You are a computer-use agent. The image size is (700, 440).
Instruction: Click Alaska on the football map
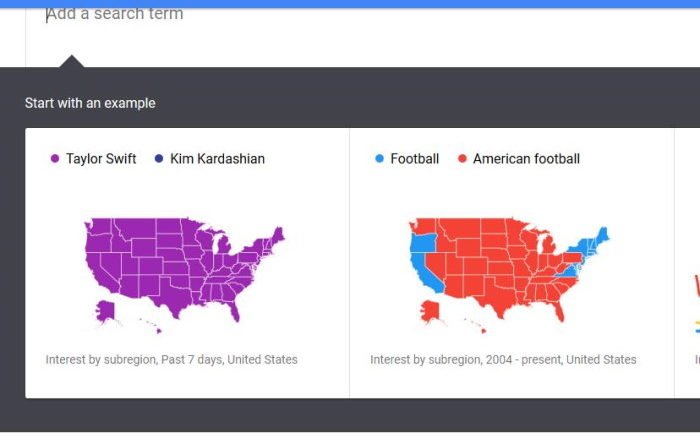point(432,311)
